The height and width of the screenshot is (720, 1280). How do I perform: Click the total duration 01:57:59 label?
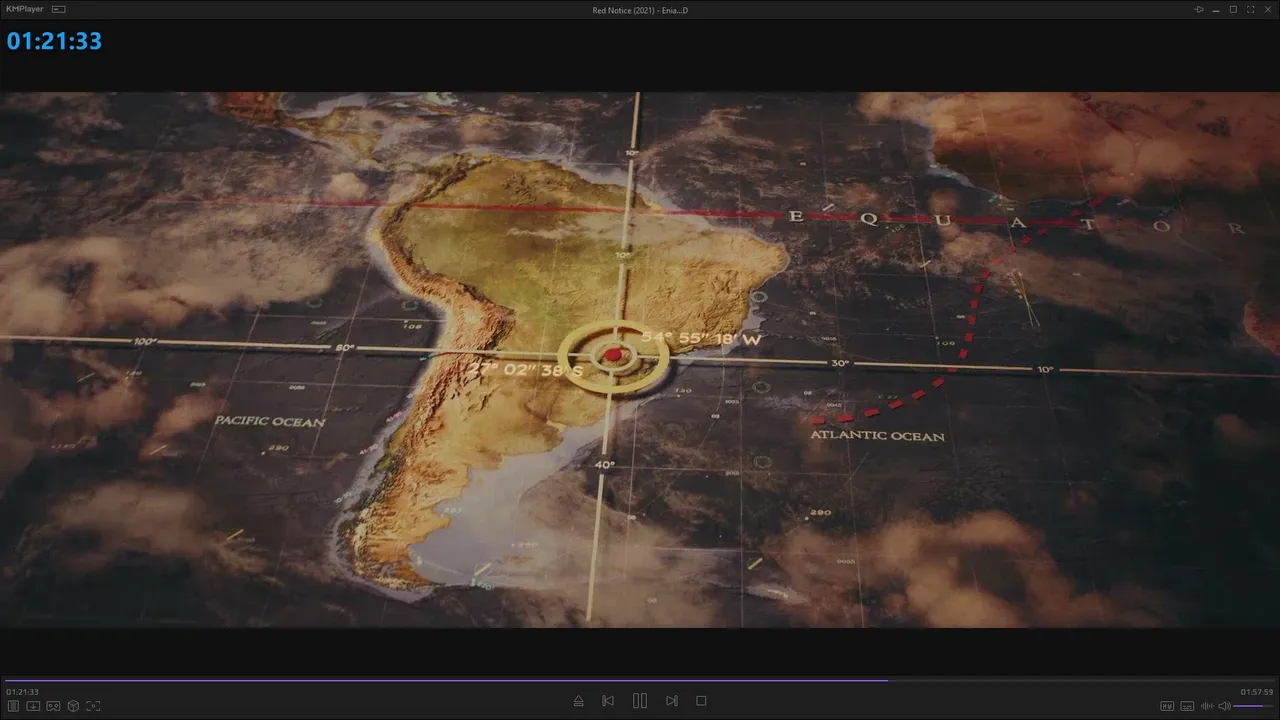click(1257, 692)
